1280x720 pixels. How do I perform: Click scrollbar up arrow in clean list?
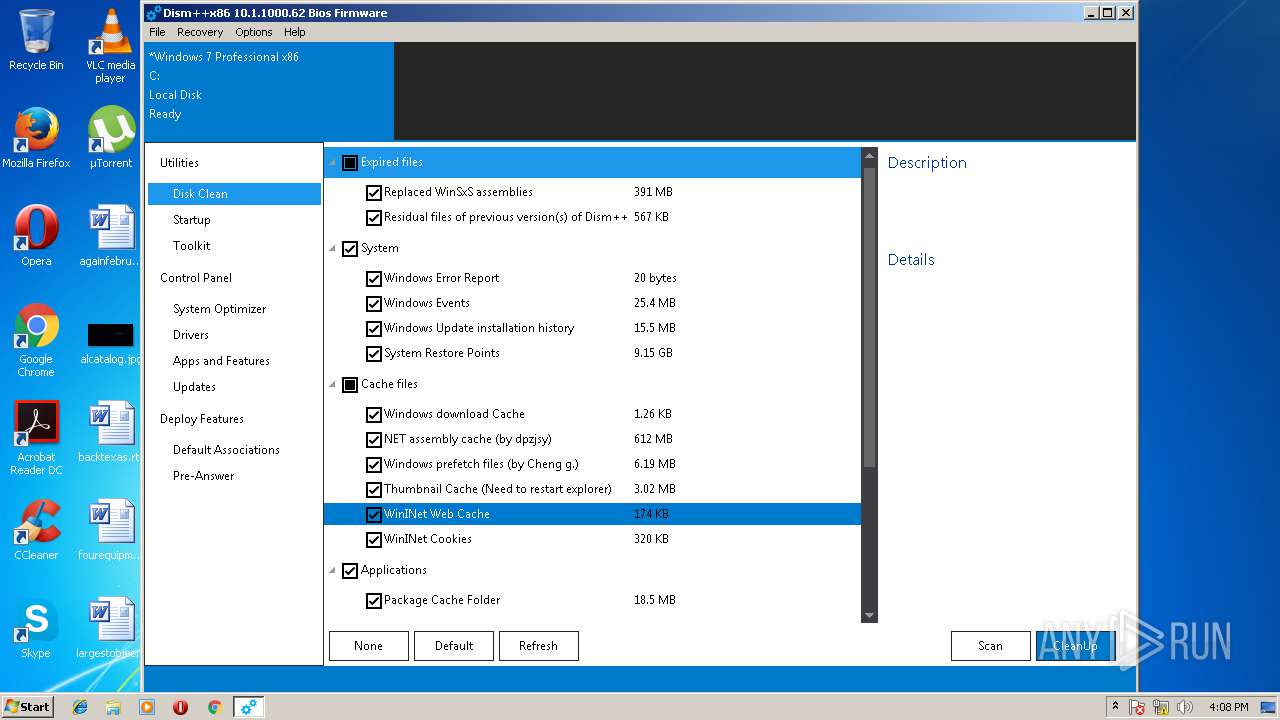(x=869, y=156)
